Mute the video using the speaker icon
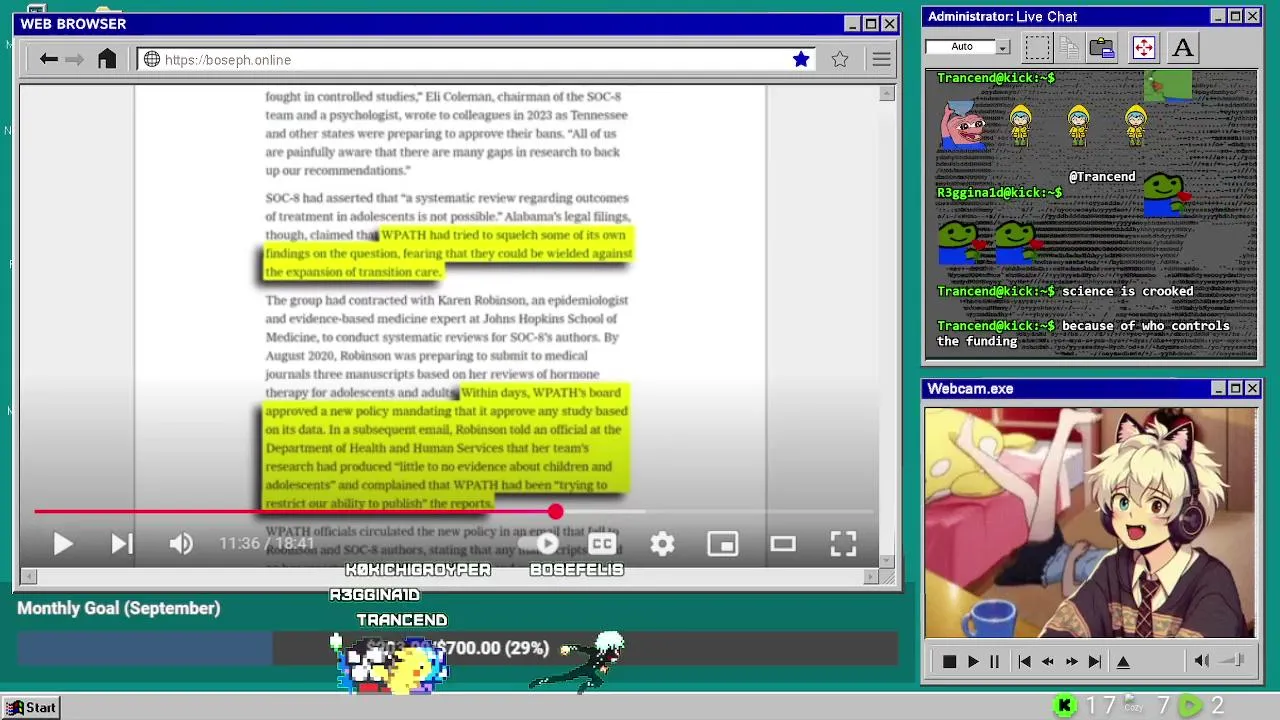The height and width of the screenshot is (720, 1280). 181,544
